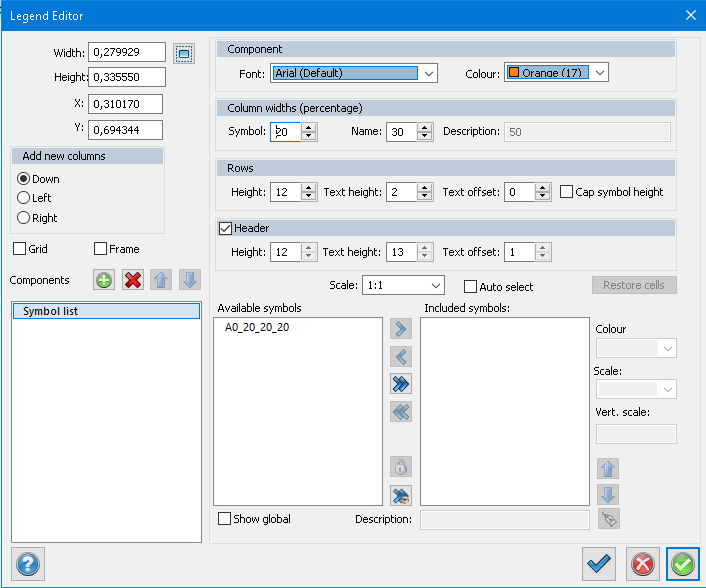
Task: Click the Width input field
Action: click(126, 52)
